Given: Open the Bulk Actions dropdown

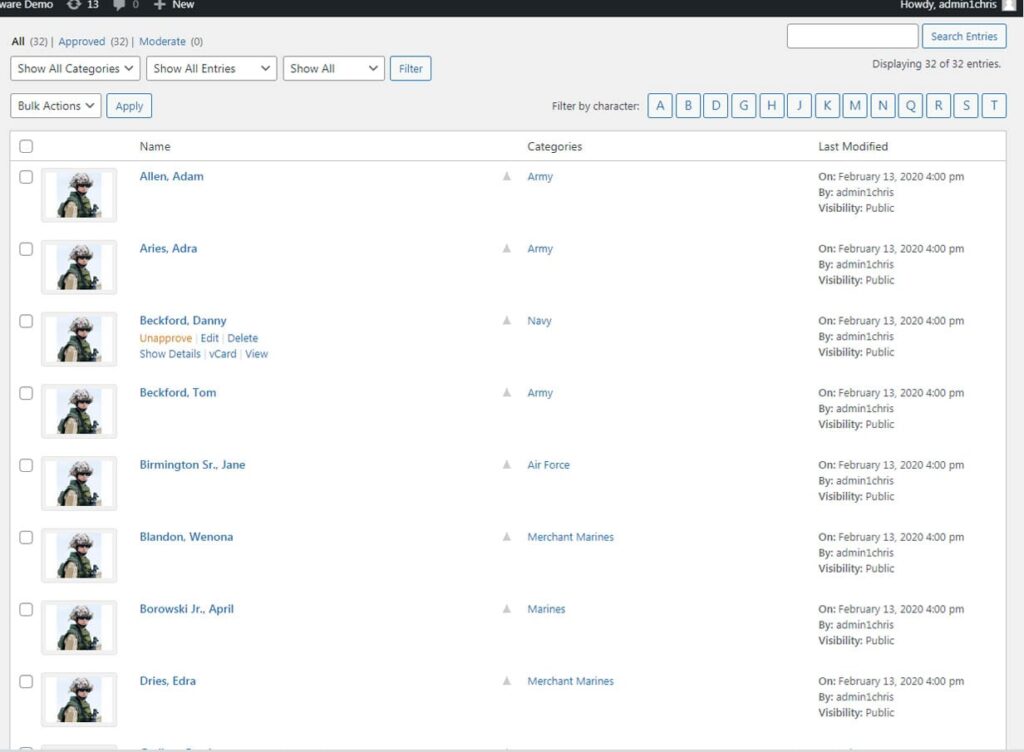Looking at the screenshot, I should point(55,105).
